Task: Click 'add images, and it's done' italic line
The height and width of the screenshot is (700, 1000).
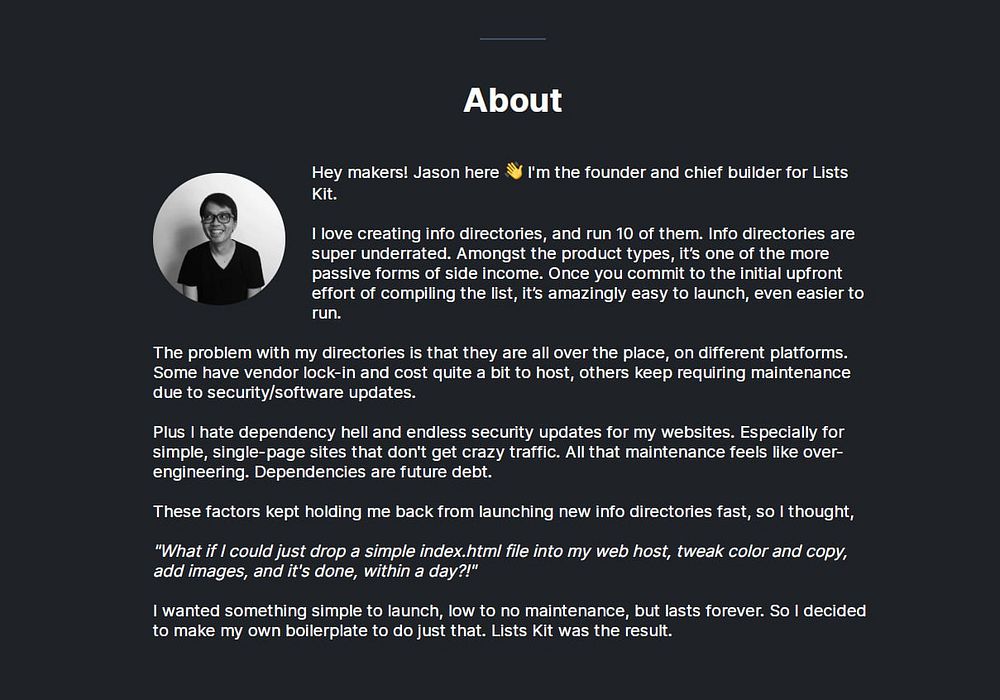Action: (x=256, y=571)
